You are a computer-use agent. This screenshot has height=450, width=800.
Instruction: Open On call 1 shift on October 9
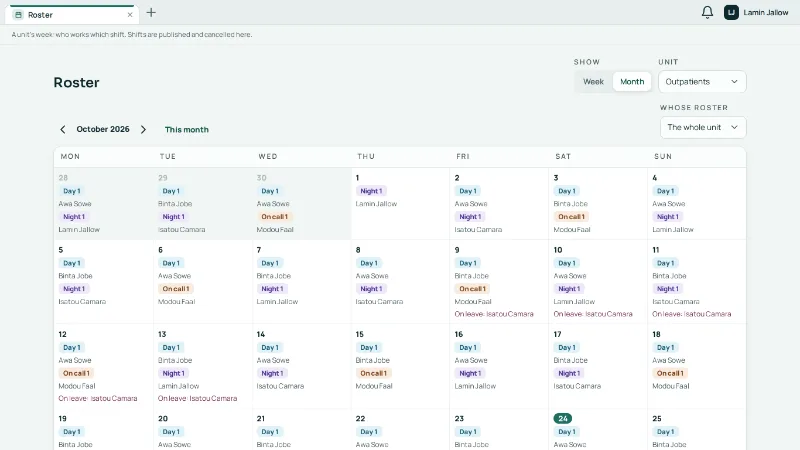[x=472, y=289]
